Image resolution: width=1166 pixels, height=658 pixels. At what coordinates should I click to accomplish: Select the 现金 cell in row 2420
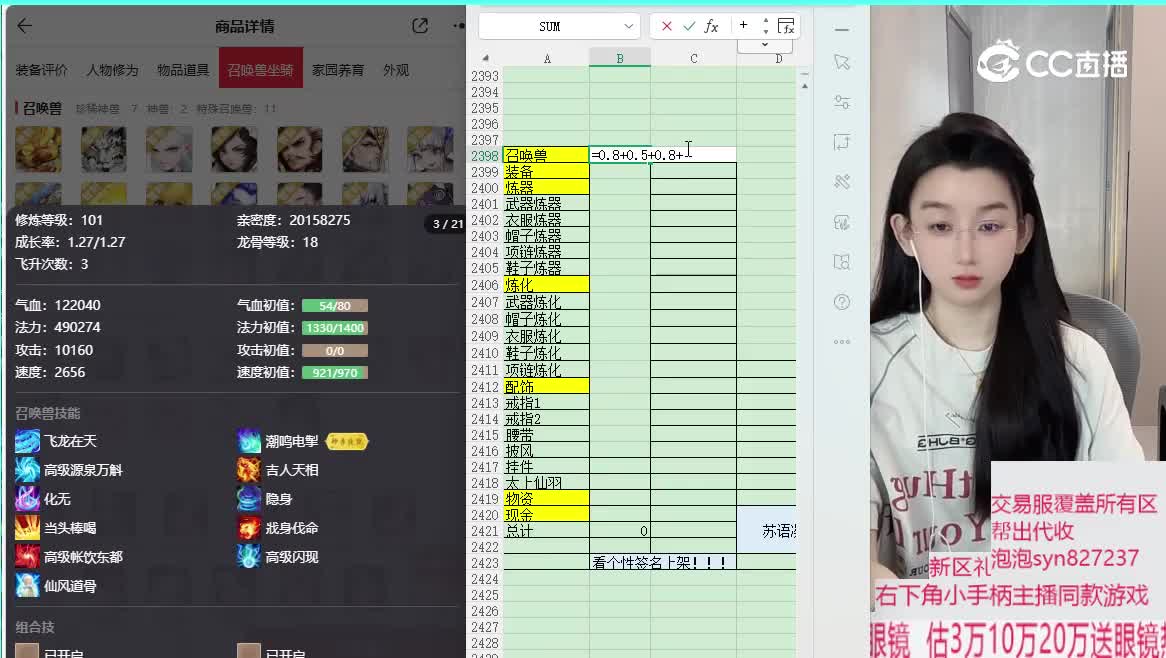point(547,515)
